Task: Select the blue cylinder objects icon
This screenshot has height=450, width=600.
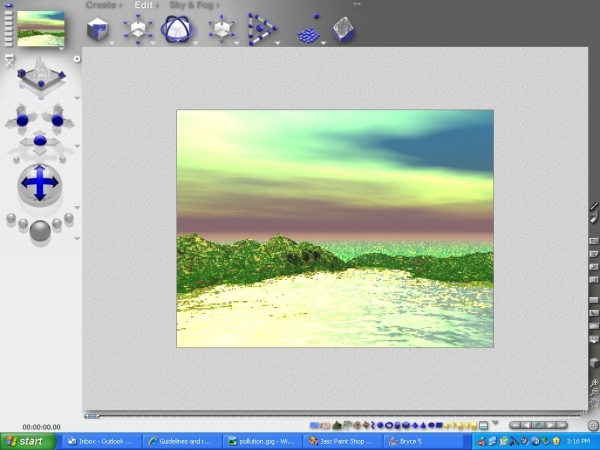Action: (x=398, y=425)
